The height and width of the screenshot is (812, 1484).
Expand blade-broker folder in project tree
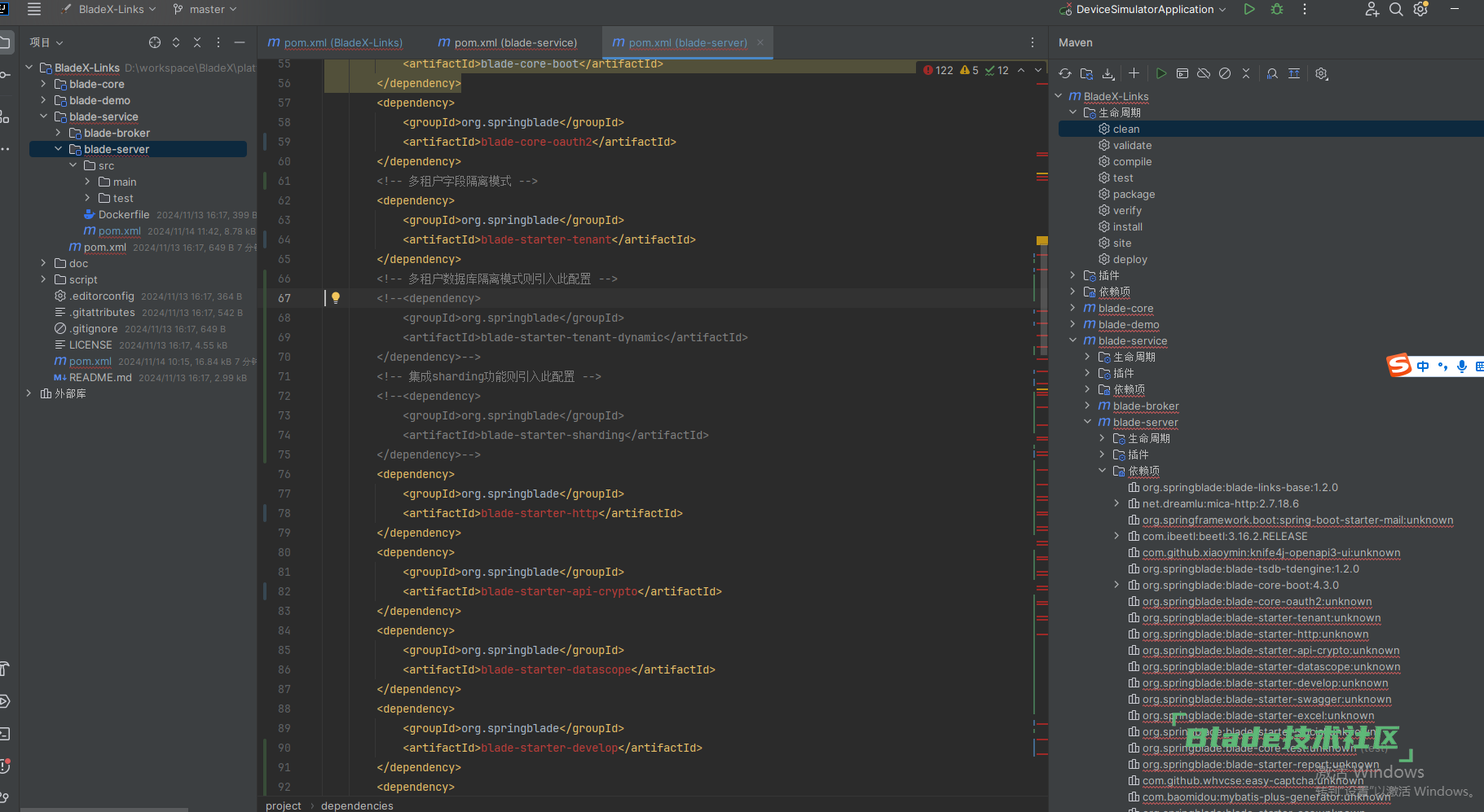pyautogui.click(x=59, y=133)
